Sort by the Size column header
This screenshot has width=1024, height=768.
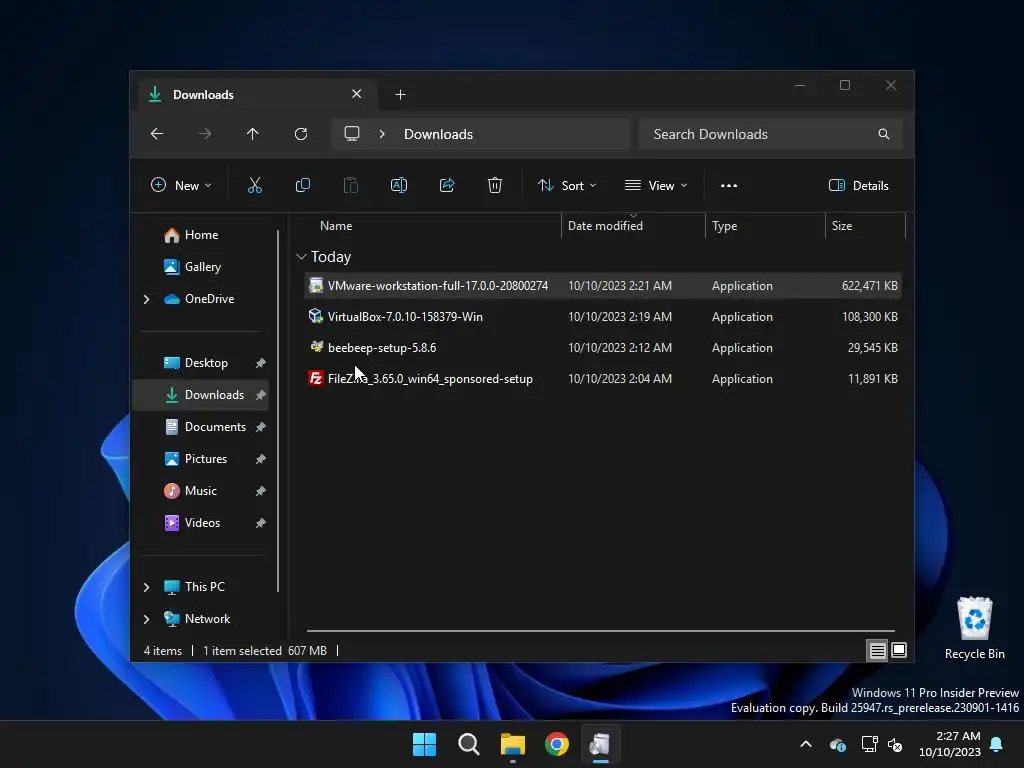click(x=842, y=225)
